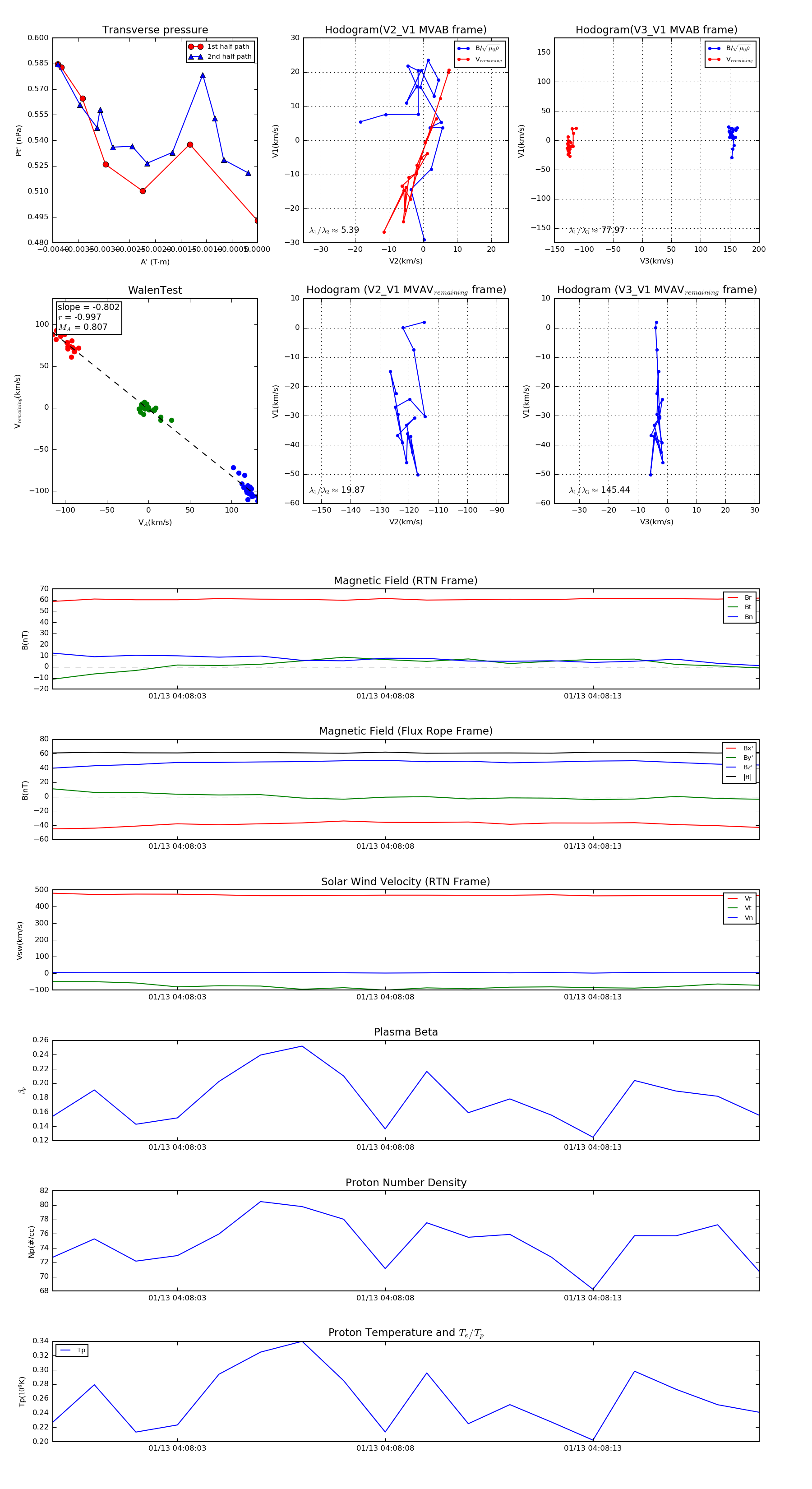Viewport: 812px width, 1489px height.
Task: Select the 'Br' legend entry
Action: tap(740, 598)
